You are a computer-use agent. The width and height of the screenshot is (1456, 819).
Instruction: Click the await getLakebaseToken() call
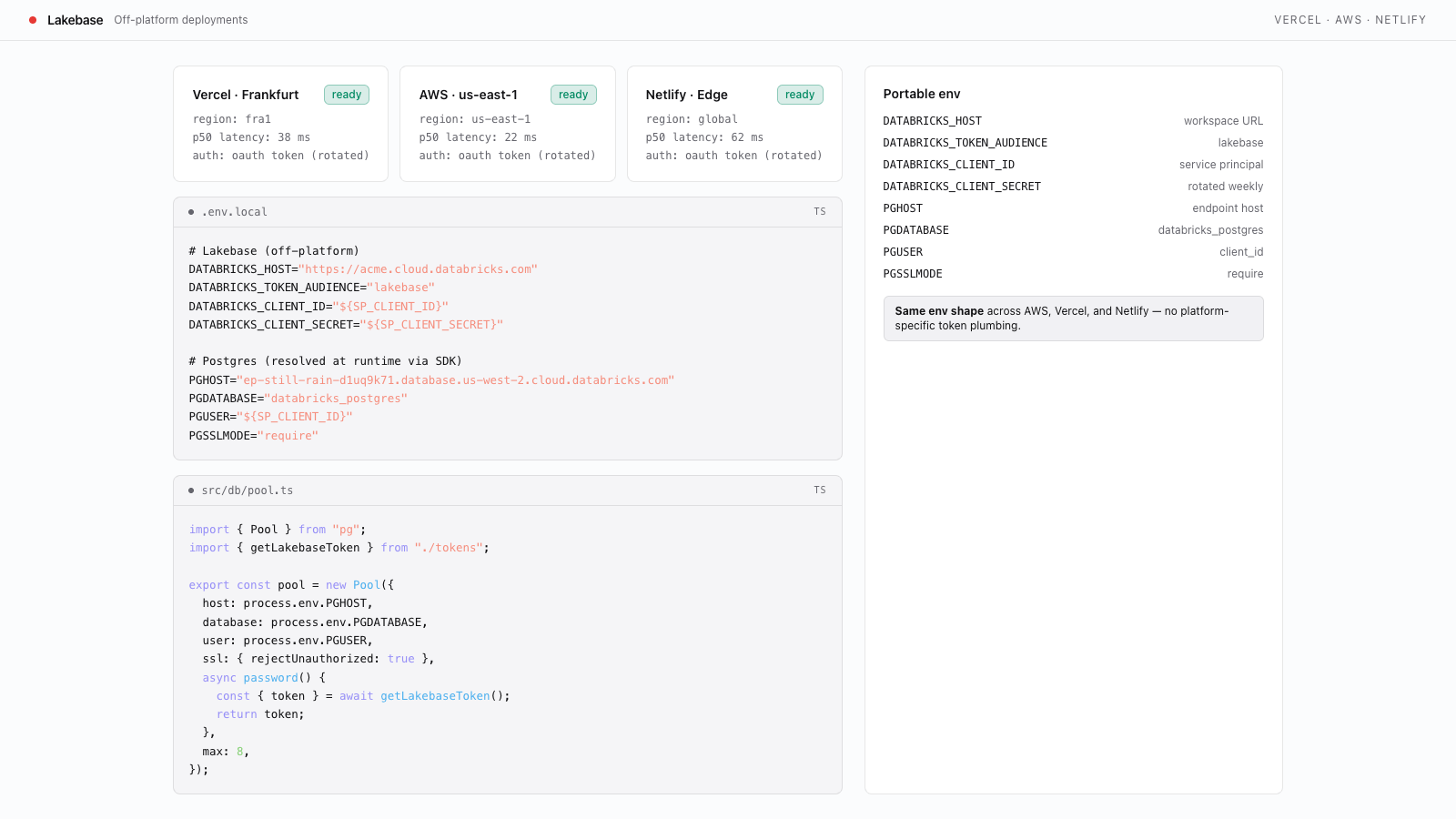click(424, 696)
